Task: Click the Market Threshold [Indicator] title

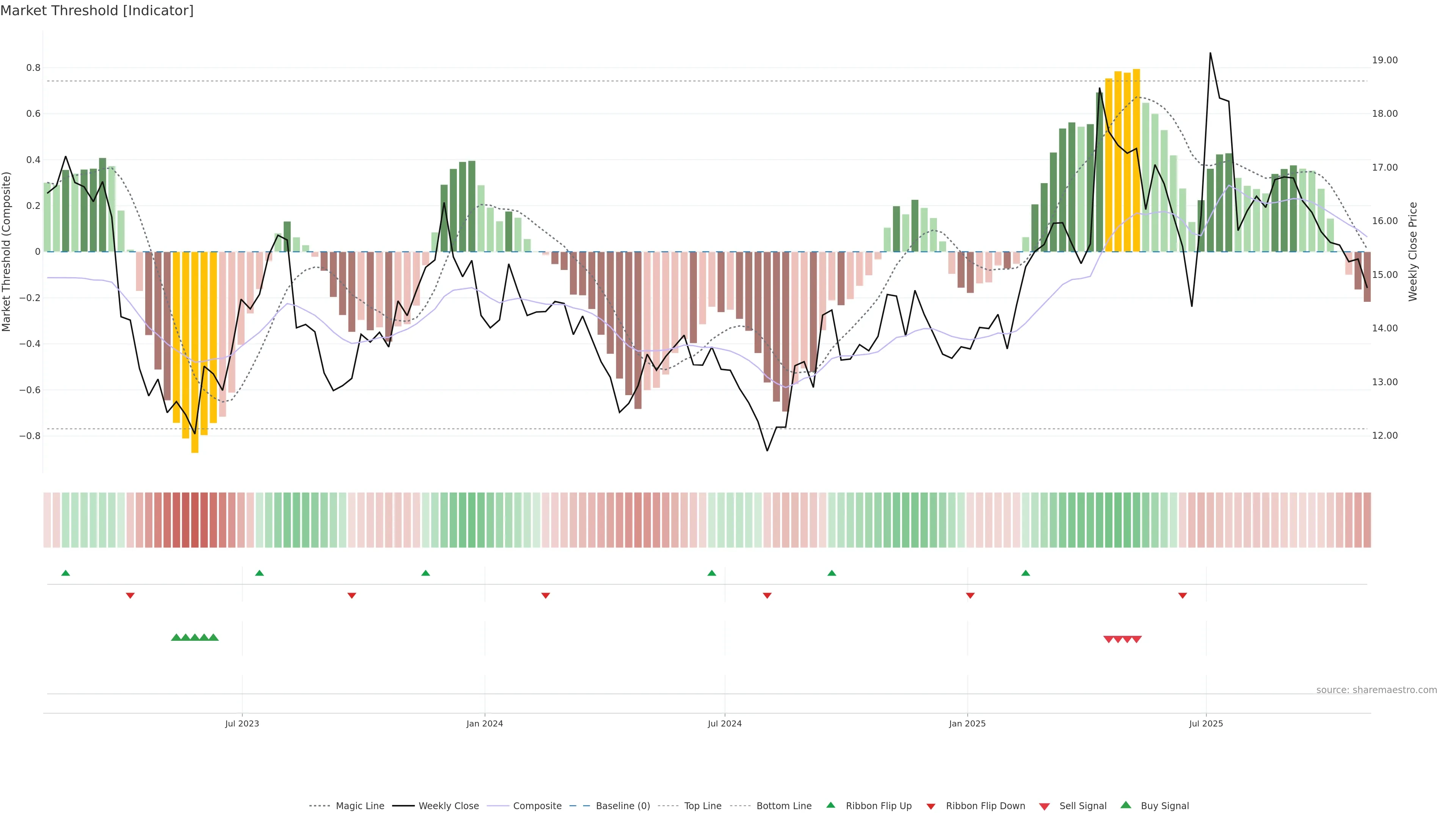Action: pyautogui.click(x=97, y=11)
